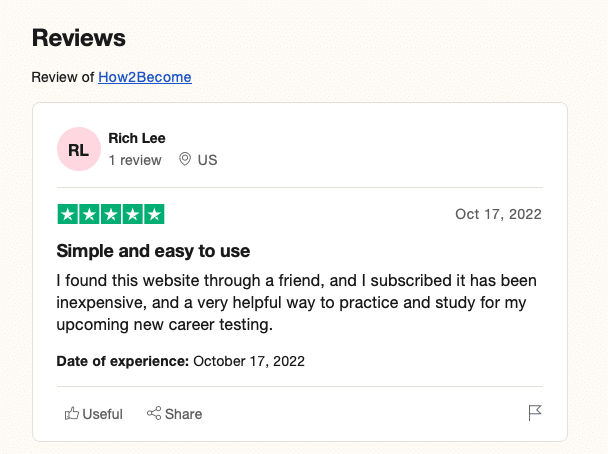This screenshot has height=454, width=608.
Task: Click the share nodes icon
Action: point(154,414)
